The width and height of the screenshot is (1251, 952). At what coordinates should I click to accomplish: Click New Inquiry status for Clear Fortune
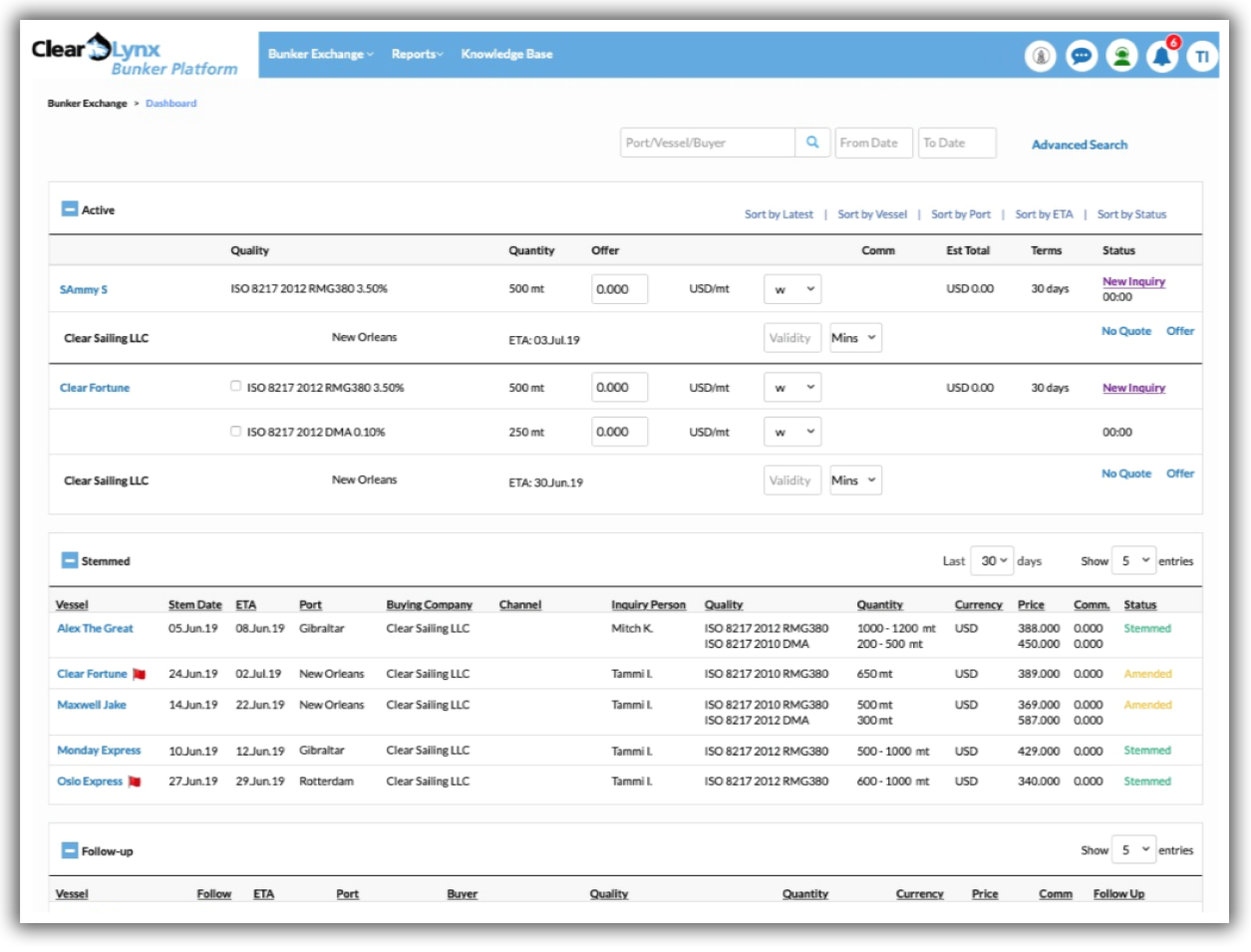pyautogui.click(x=1133, y=388)
